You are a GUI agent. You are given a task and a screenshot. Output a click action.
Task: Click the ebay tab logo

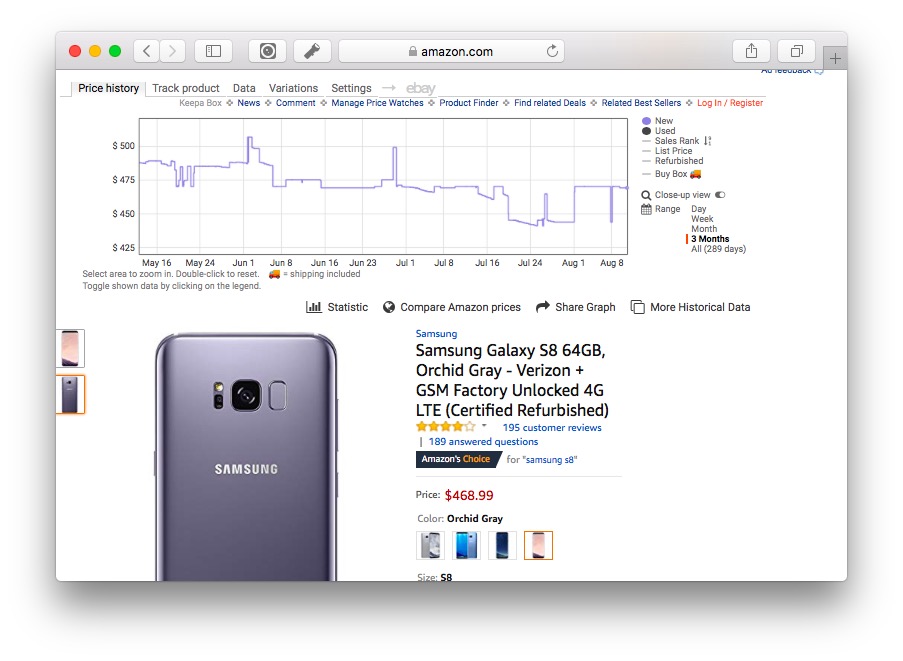point(420,88)
